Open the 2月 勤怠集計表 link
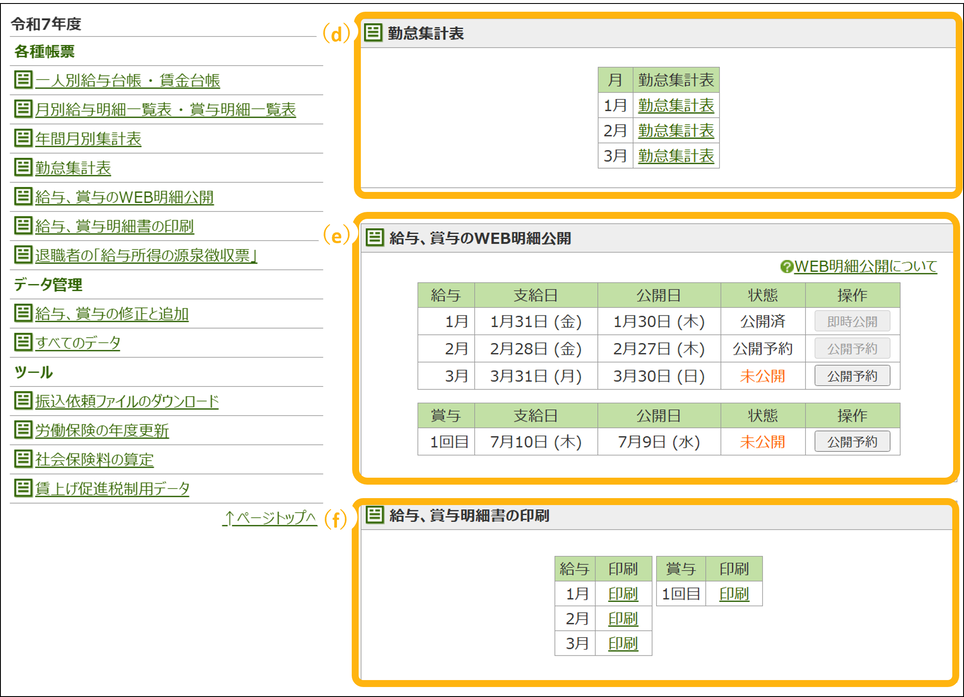This screenshot has width=964, height=697. [676, 131]
